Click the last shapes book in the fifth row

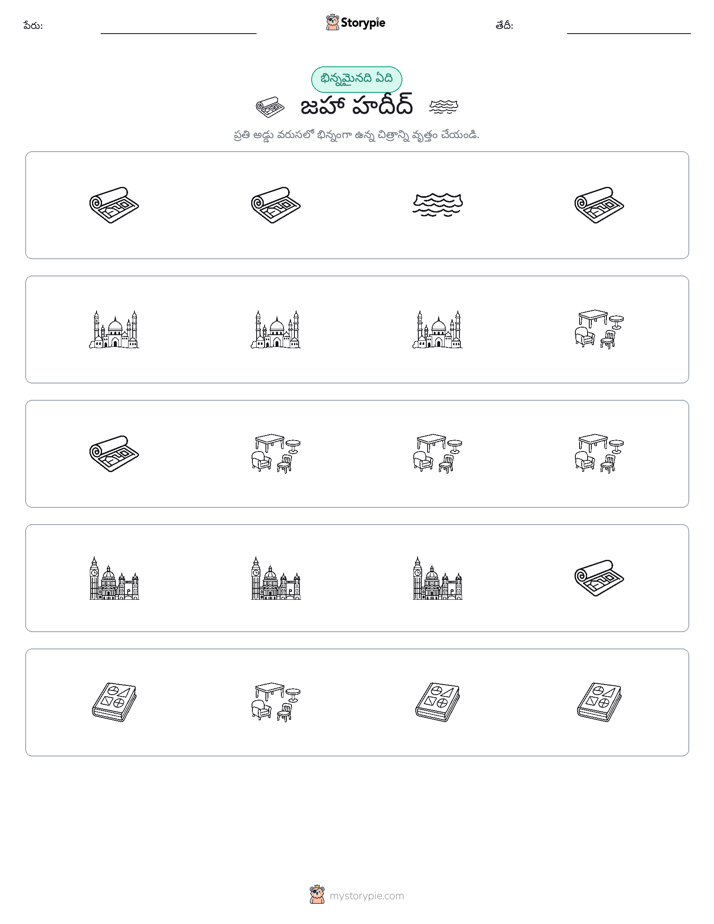click(599, 702)
